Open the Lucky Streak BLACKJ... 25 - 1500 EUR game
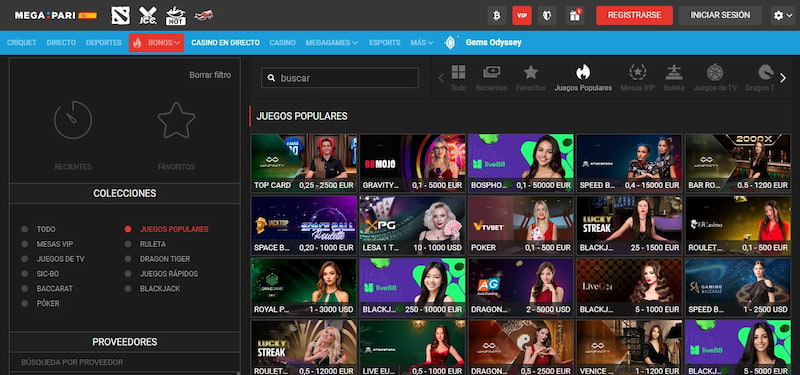Image resolution: width=800 pixels, height=375 pixels. [630, 226]
